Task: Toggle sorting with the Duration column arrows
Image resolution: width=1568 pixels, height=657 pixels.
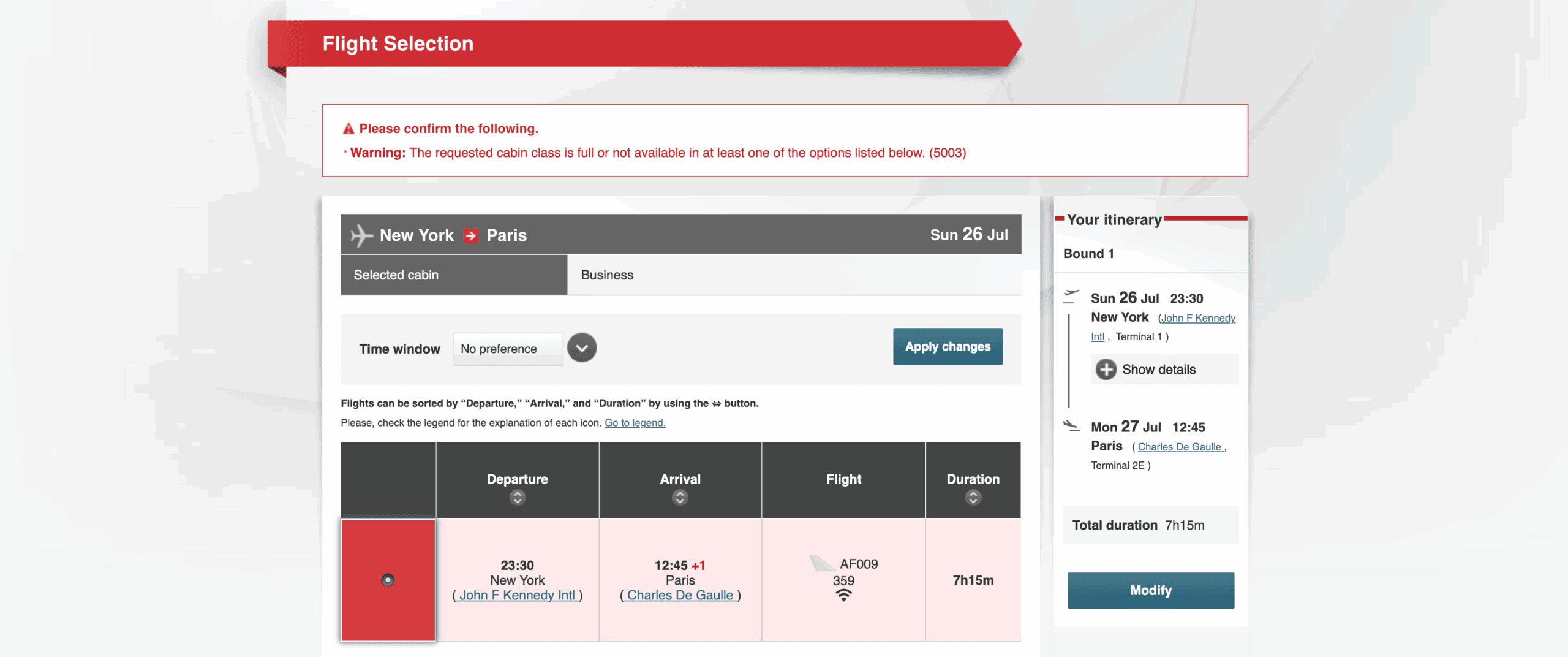Action: [973, 498]
